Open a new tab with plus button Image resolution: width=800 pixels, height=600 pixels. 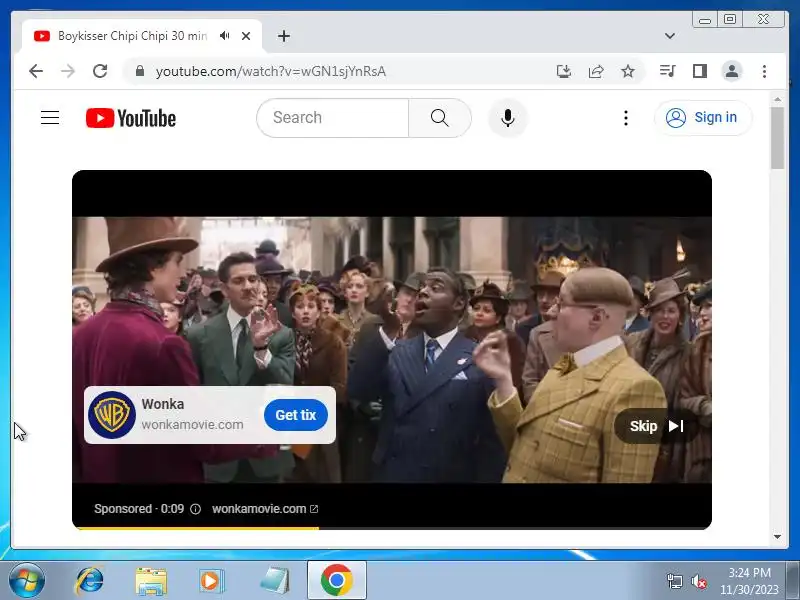coord(284,36)
